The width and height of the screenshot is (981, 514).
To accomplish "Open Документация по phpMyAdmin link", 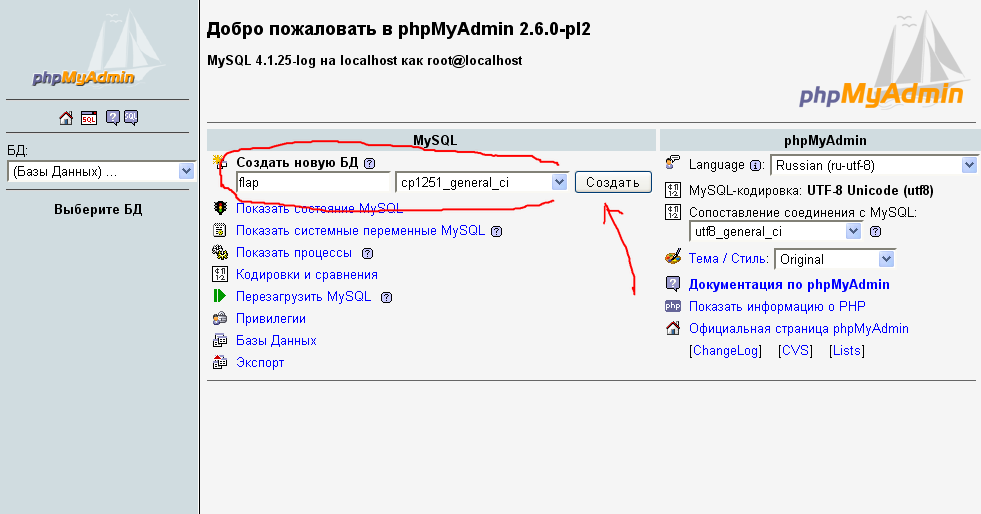I will coord(789,284).
